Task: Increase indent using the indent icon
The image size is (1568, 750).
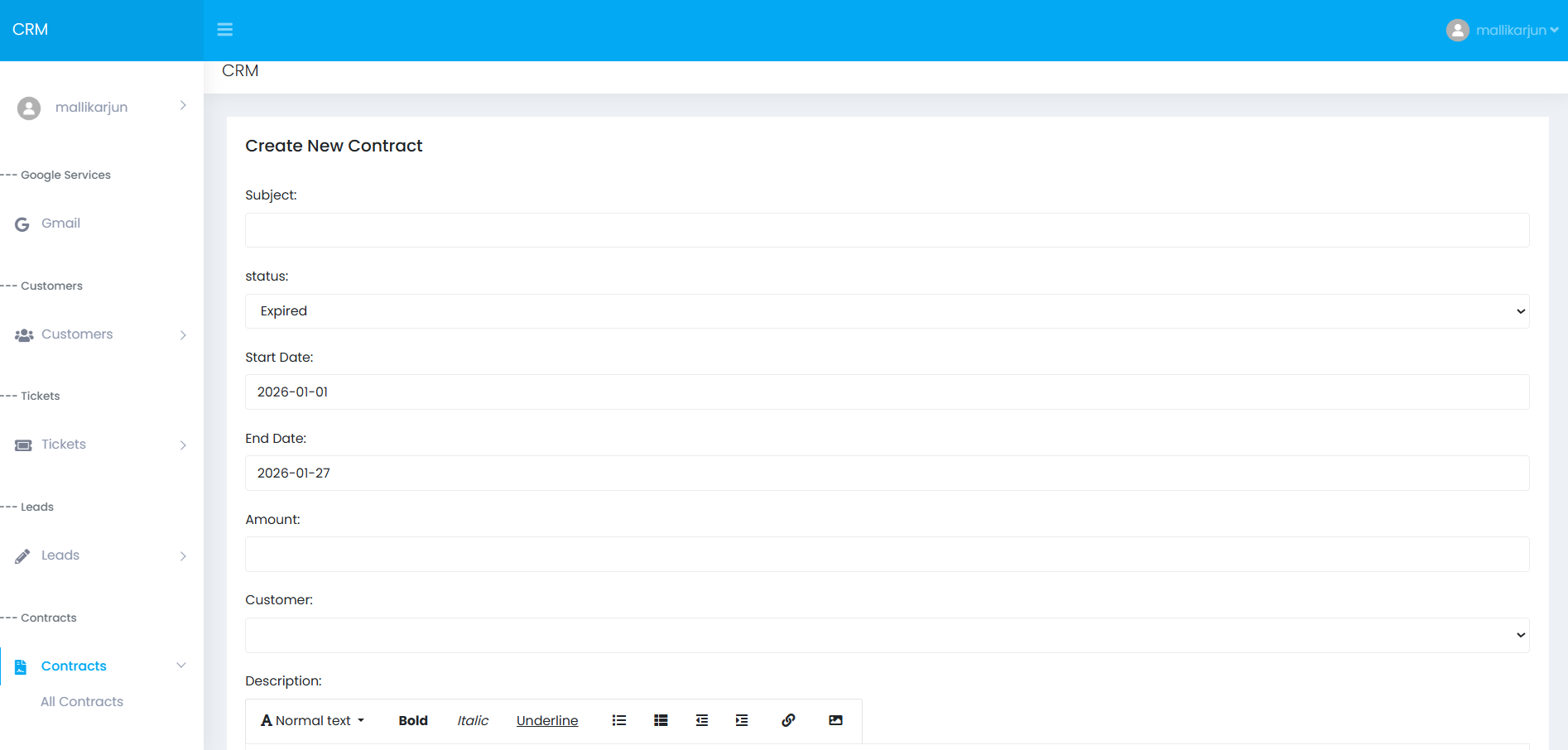Action: point(742,720)
